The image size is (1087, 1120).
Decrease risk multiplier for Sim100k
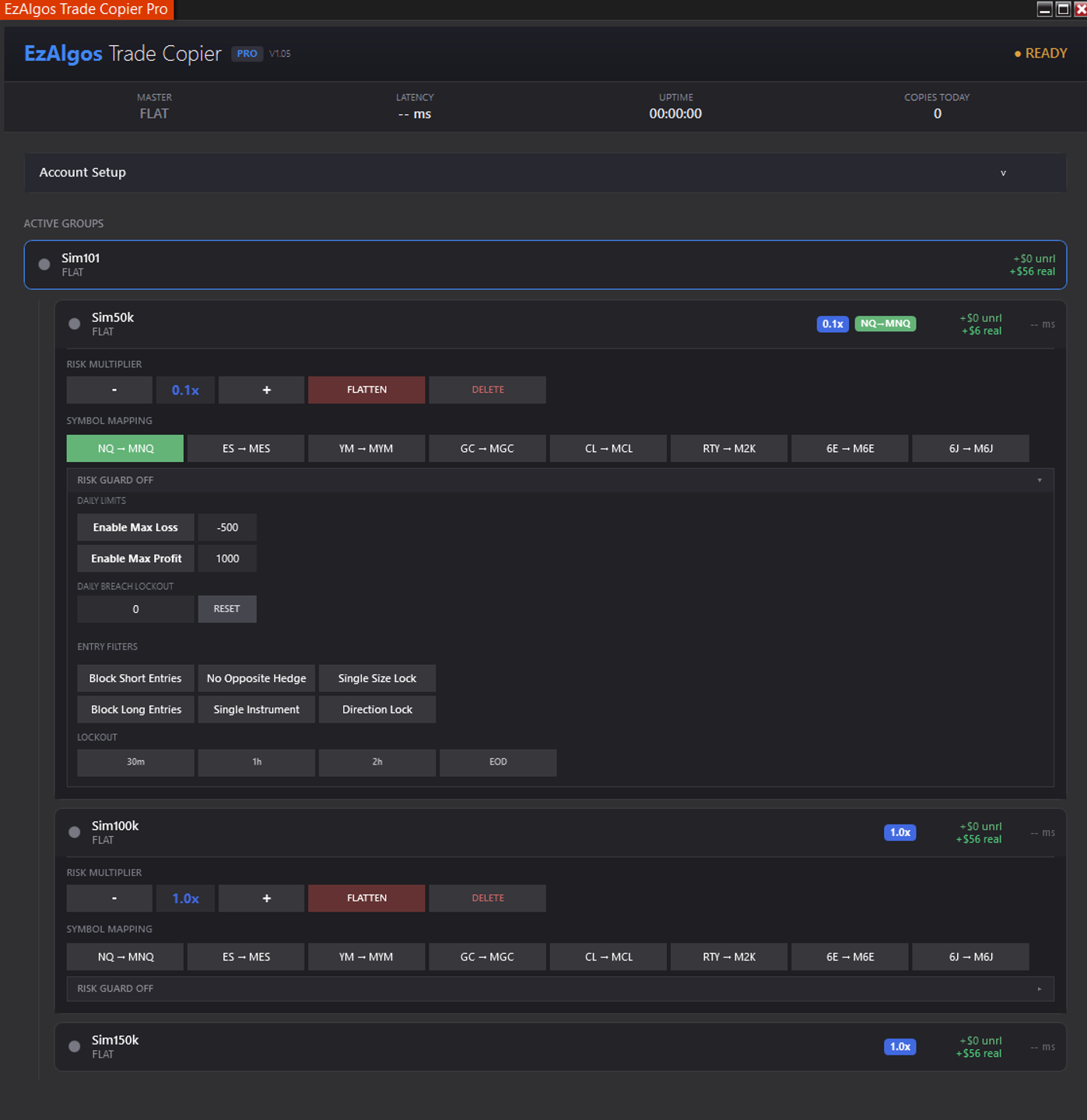(110, 898)
